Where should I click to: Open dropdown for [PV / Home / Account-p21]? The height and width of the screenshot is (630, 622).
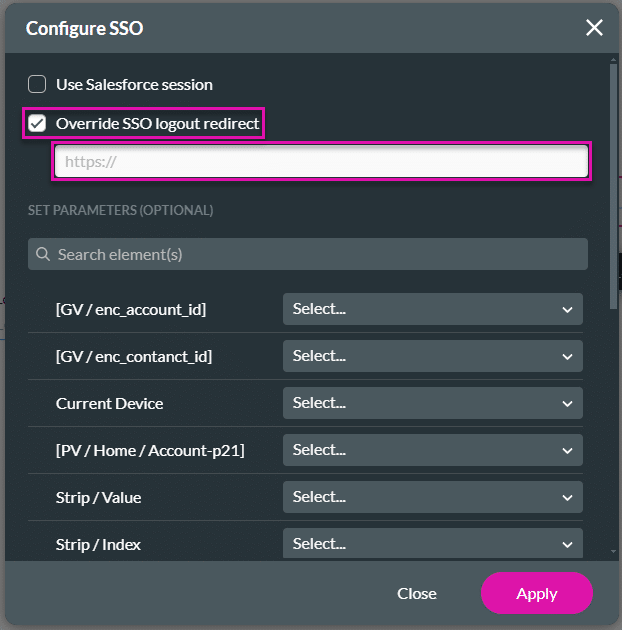(433, 450)
